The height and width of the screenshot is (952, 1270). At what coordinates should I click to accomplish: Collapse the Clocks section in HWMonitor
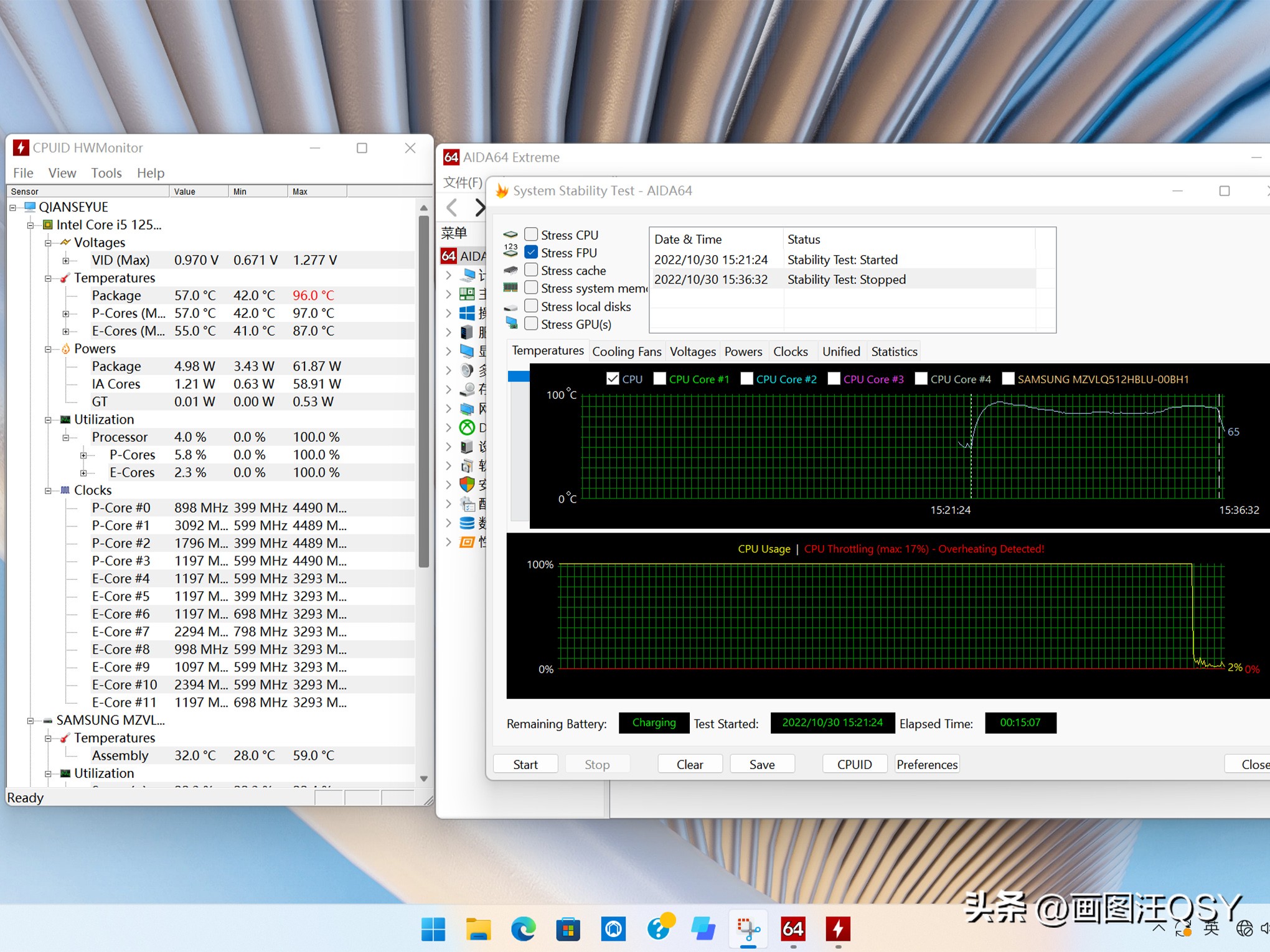click(48, 490)
